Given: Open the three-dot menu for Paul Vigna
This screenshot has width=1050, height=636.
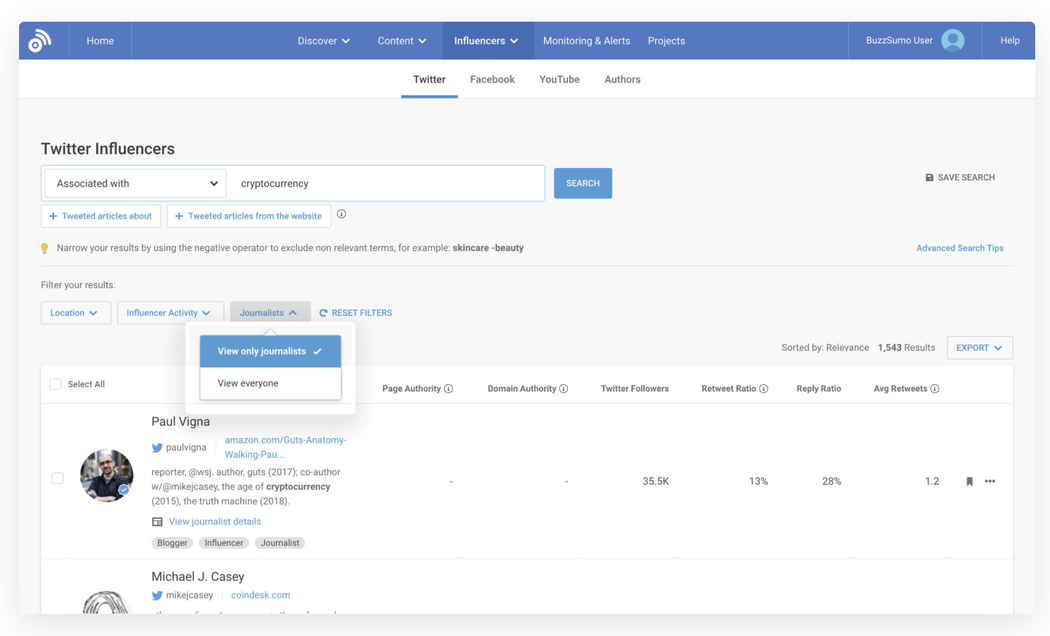Looking at the screenshot, I should 990,482.
